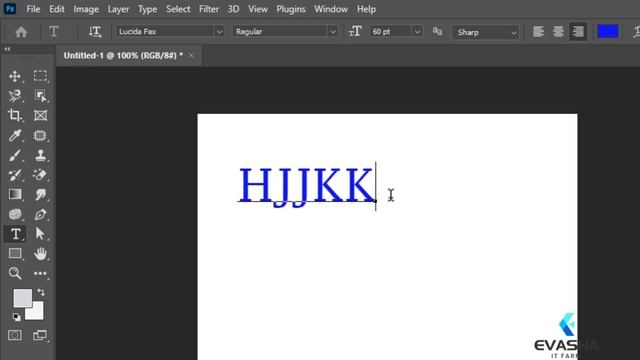Open the Filter menu
Viewport: 640px width, 360px height.
click(209, 9)
